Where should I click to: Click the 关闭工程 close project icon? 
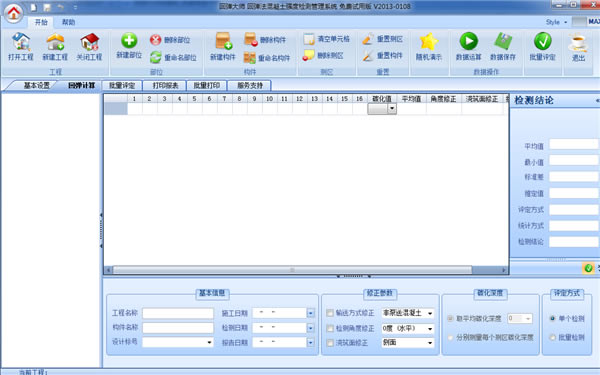(90, 41)
